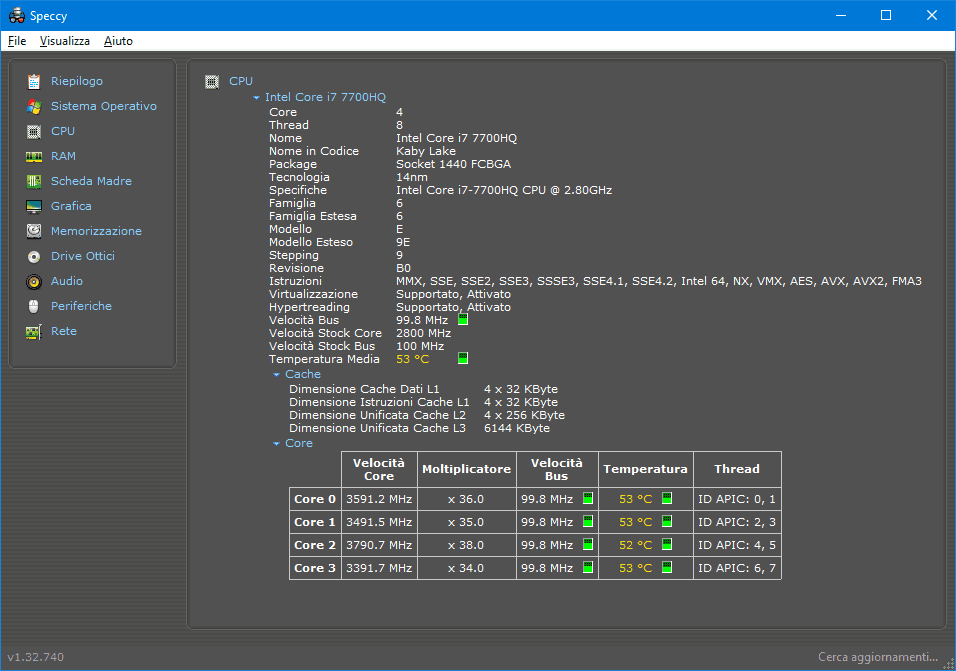This screenshot has height=671, width=956.
Task: Click the Core 2 row header cell
Action: pos(315,545)
